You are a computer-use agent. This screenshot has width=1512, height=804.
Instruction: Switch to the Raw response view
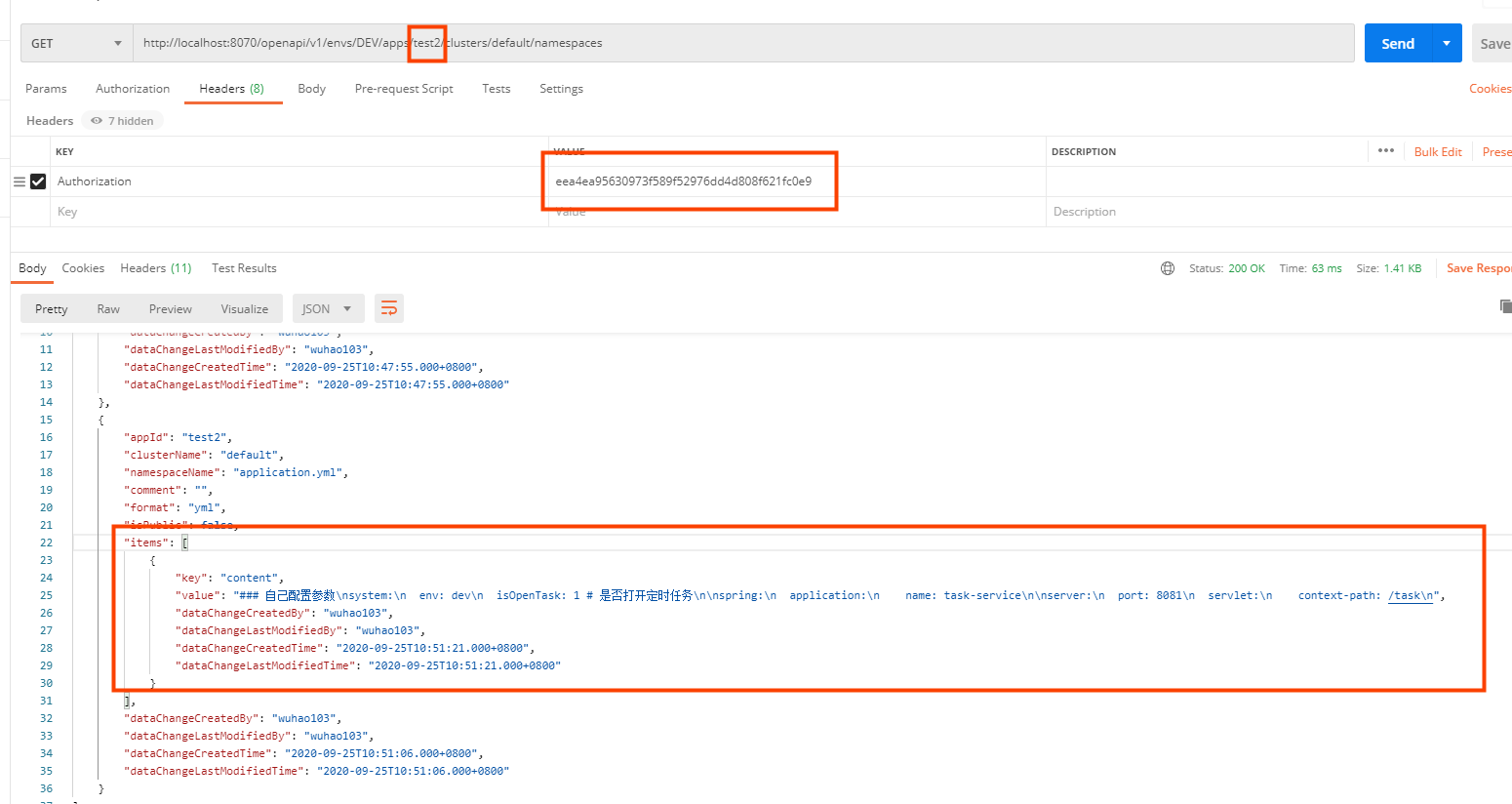(107, 307)
